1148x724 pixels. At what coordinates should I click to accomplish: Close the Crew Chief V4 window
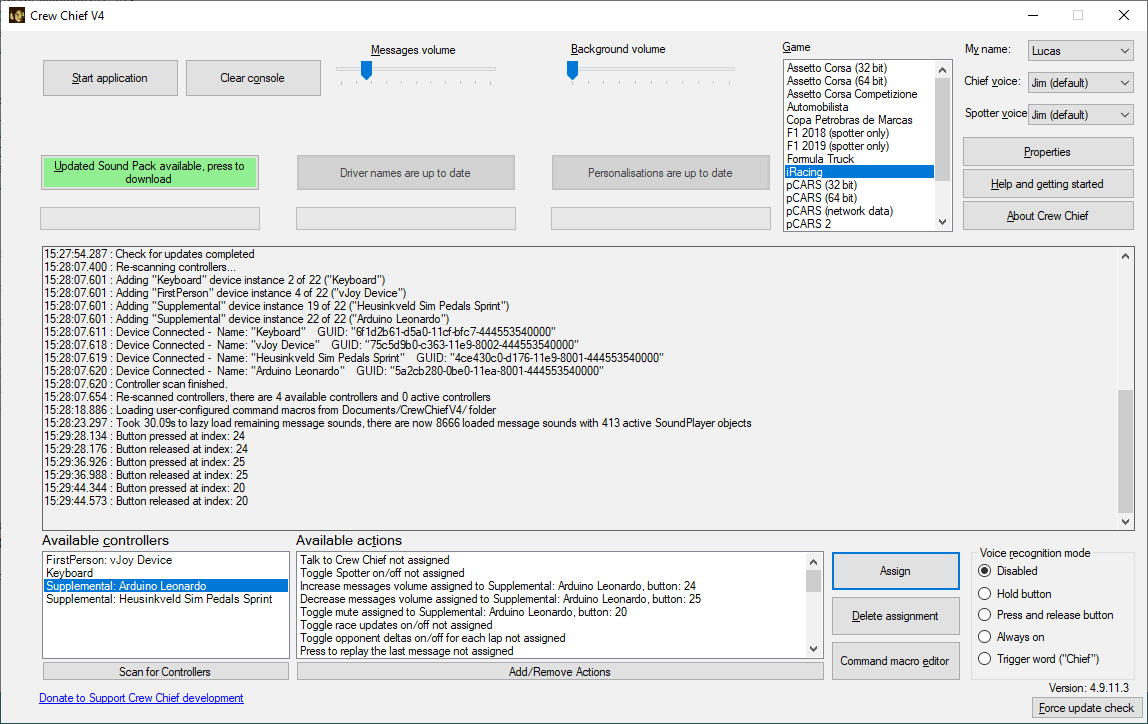click(1124, 15)
